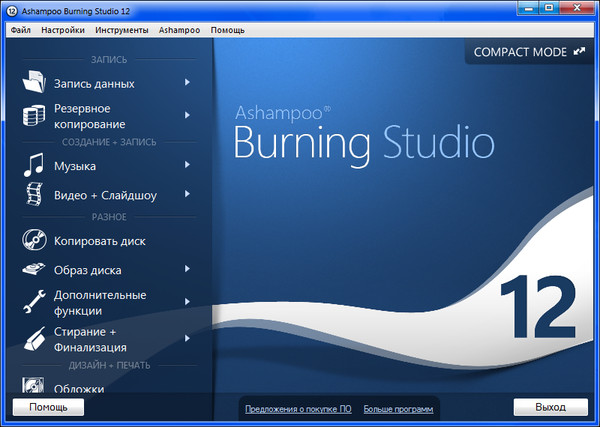Click the disc image icon for Образ диска
This screenshot has height=427, width=600.
coord(35,269)
